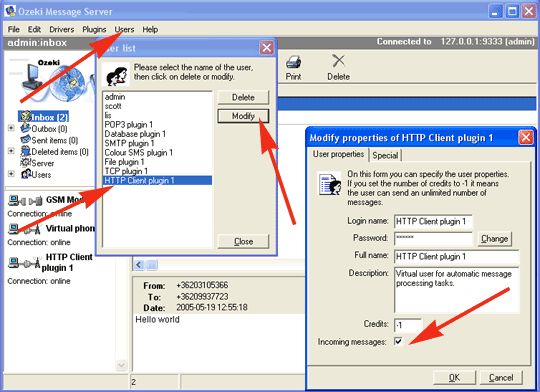Select HTTP Client plugin 1 in user list

click(157, 180)
